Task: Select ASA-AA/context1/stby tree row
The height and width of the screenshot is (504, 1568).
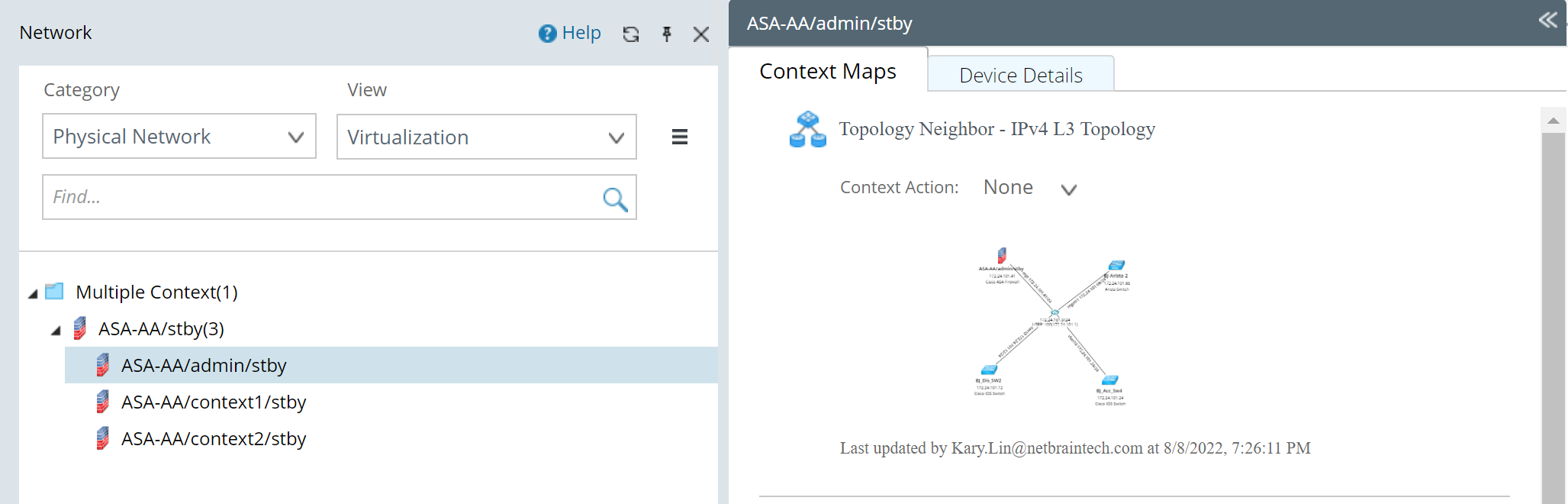Action: (391, 402)
